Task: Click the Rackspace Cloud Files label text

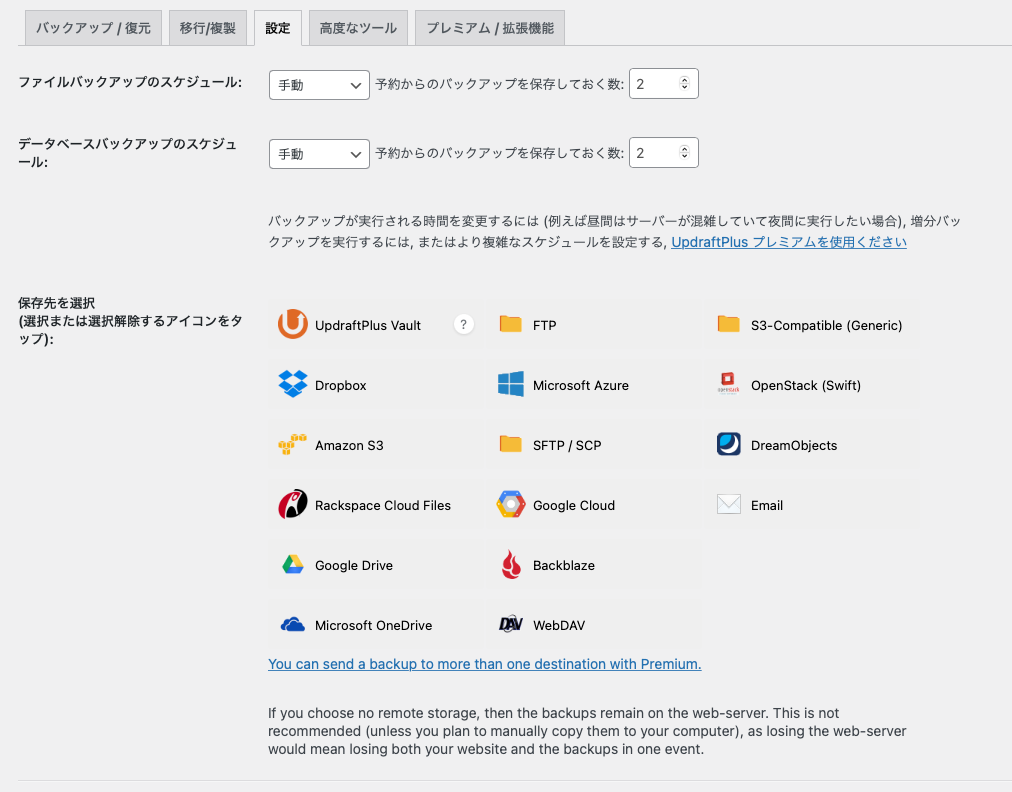Action: click(x=383, y=505)
